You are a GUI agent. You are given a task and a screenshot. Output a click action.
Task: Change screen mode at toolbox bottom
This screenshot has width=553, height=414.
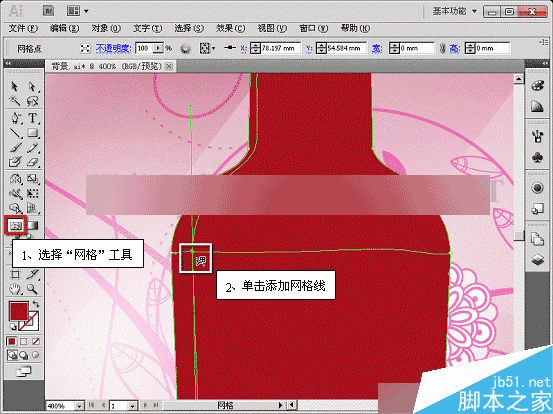(24, 371)
